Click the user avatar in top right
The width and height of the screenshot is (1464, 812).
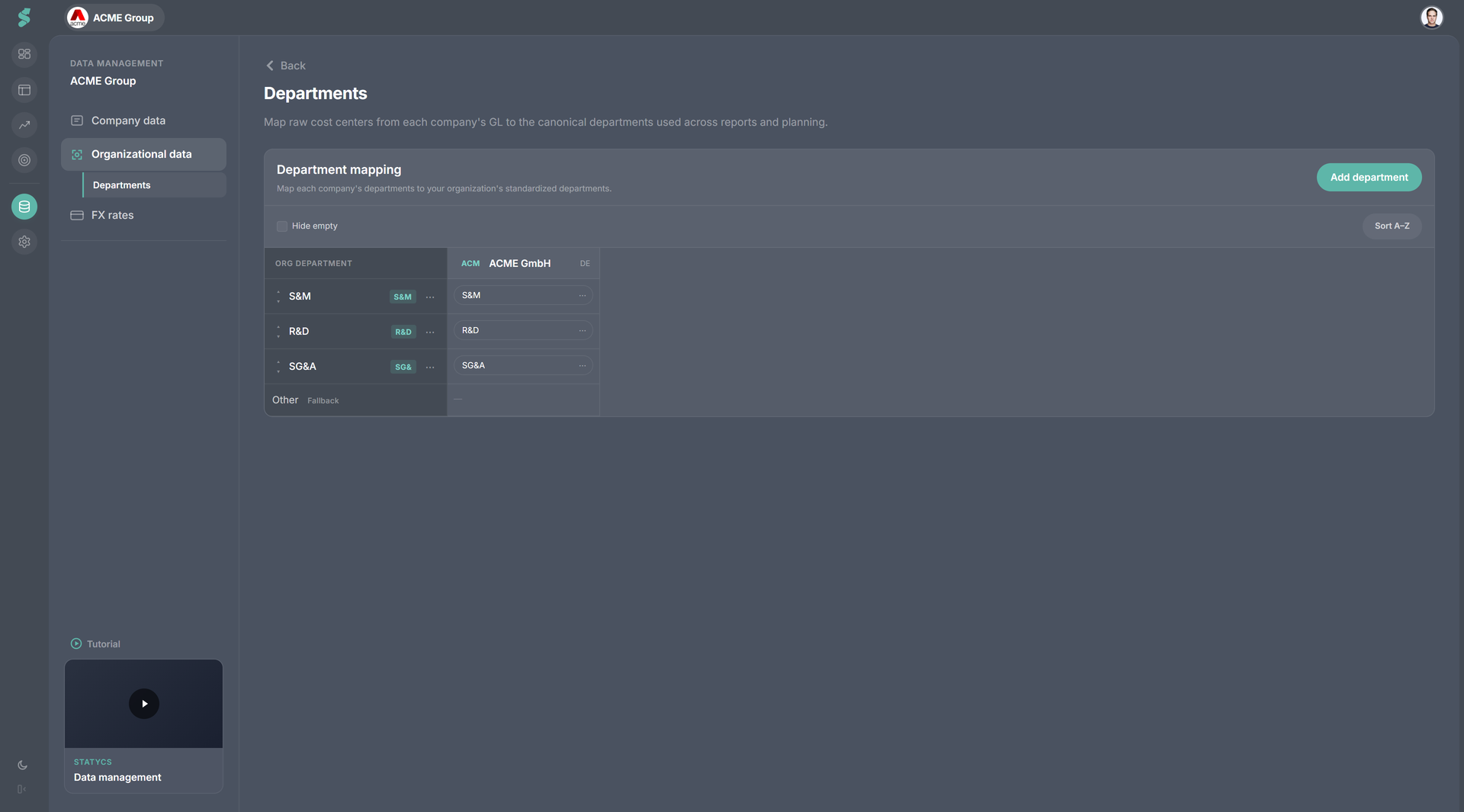tap(1431, 18)
